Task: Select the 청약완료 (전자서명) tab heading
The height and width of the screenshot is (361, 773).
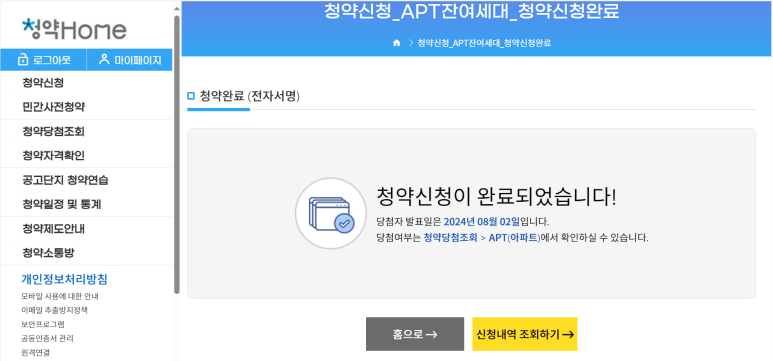Action: tap(249, 96)
